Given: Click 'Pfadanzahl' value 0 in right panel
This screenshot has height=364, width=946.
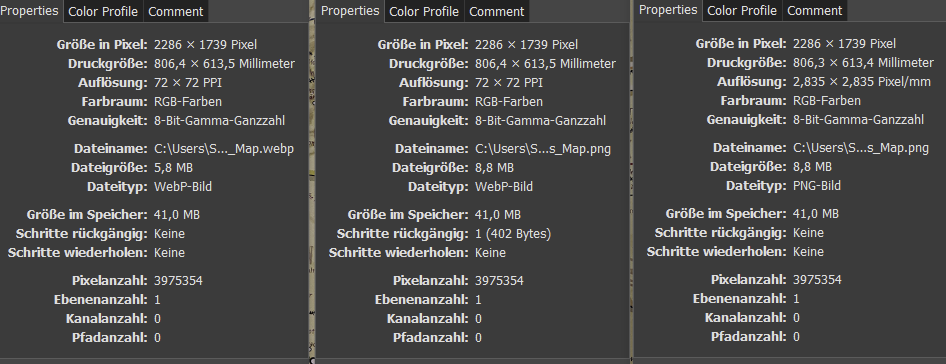Looking at the screenshot, I should point(796,337).
